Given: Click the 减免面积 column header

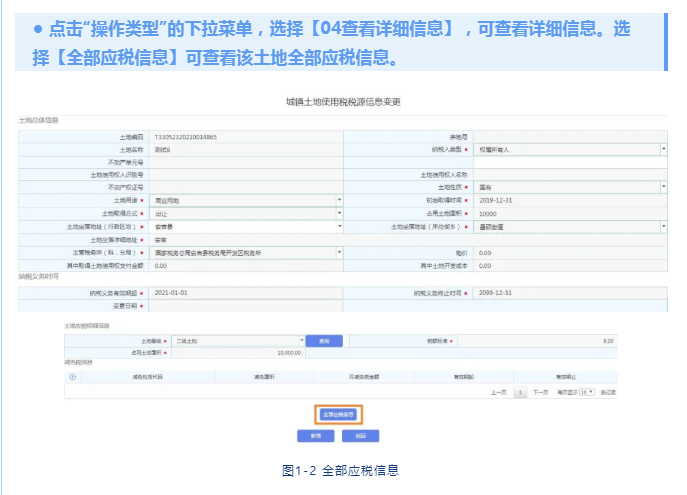Looking at the screenshot, I should coord(264,377).
